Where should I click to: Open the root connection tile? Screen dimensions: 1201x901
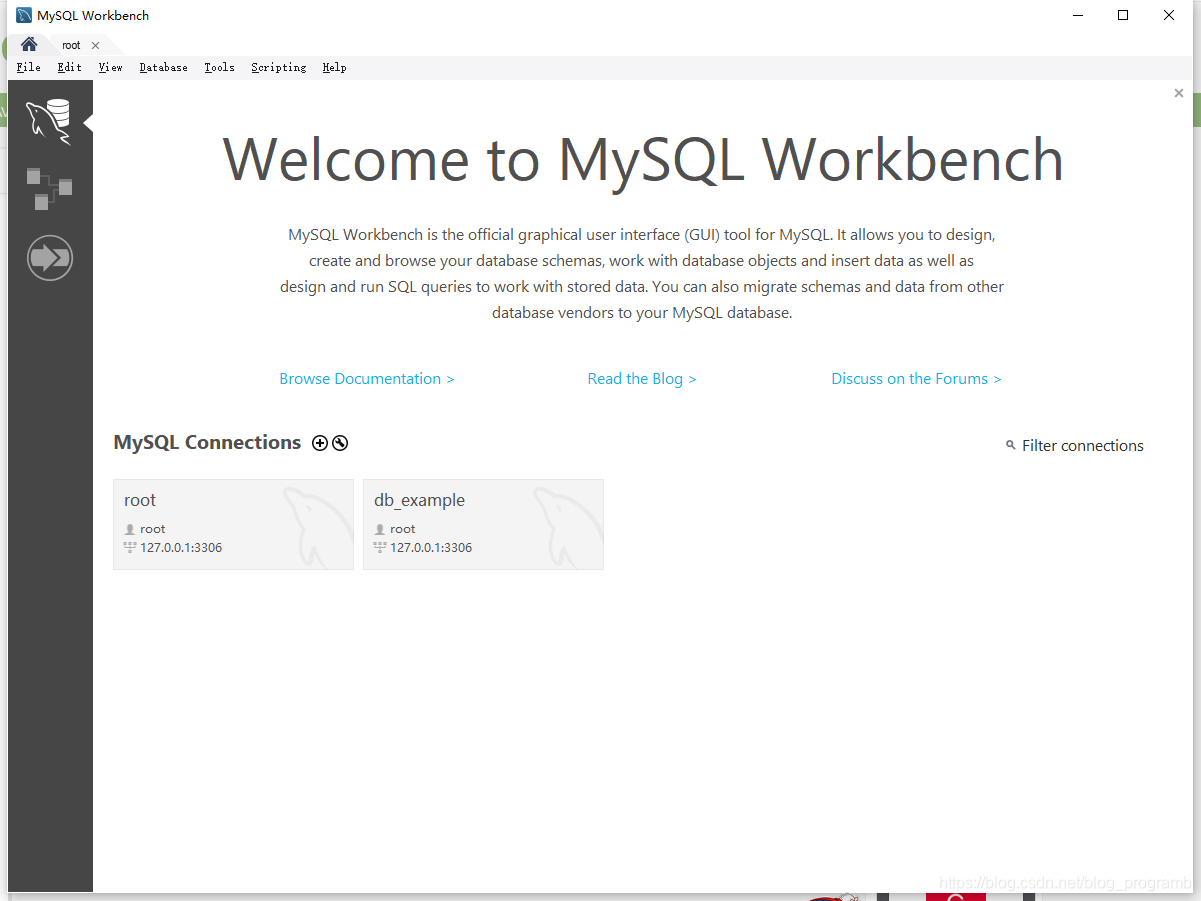(x=233, y=524)
